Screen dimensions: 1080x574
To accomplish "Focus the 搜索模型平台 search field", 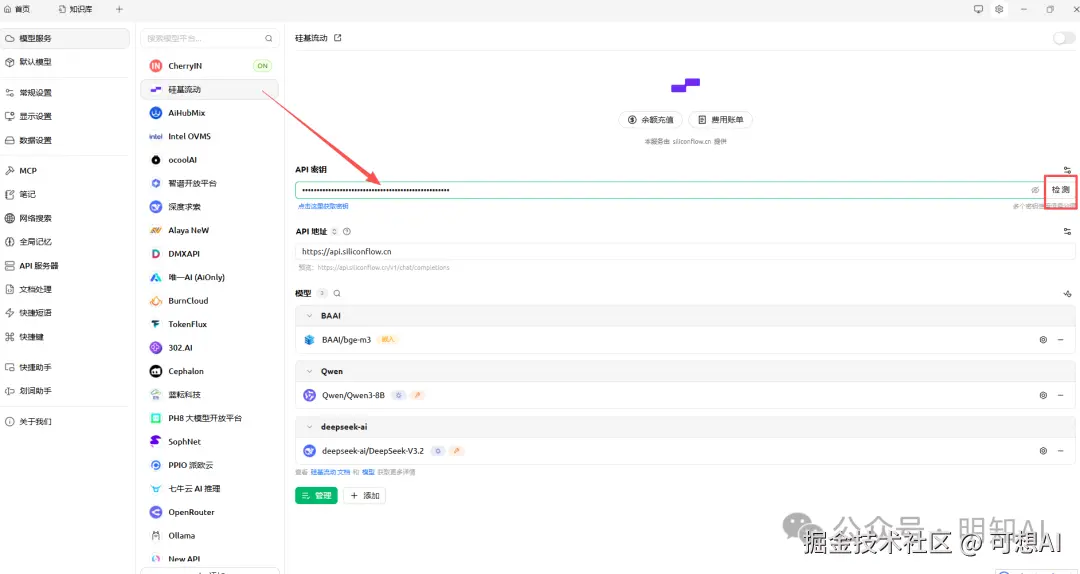I will 209,39.
